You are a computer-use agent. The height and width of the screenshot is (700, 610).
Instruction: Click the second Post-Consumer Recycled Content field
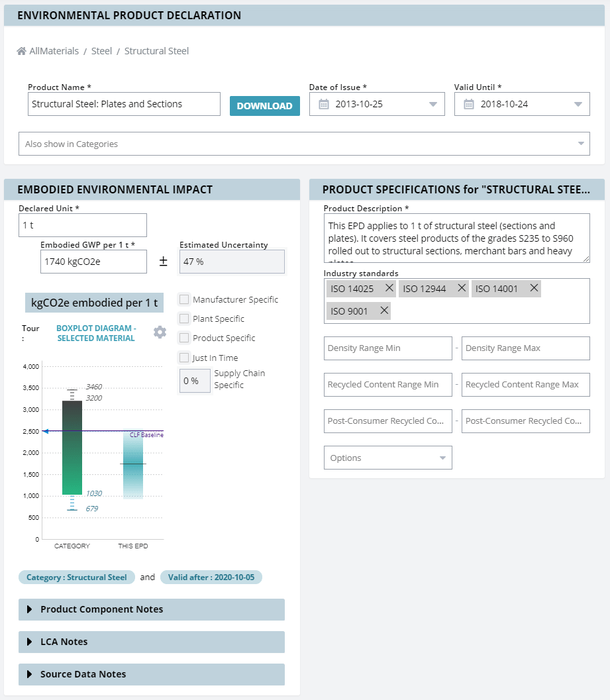(x=525, y=421)
